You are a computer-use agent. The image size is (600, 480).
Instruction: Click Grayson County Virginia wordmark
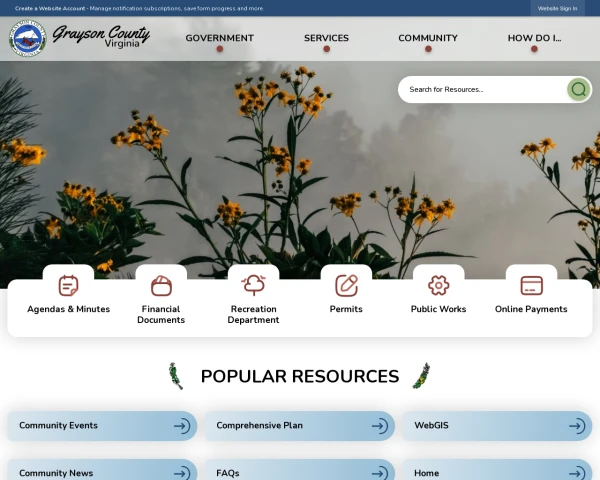(x=101, y=37)
